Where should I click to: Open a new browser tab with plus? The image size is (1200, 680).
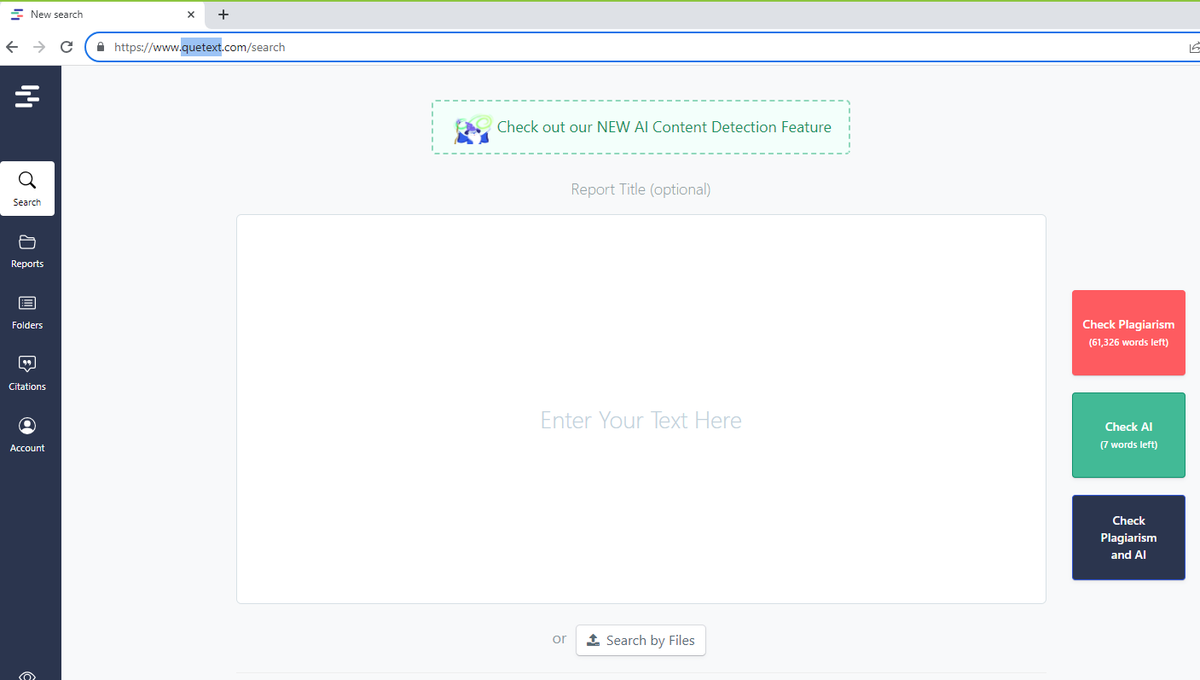[223, 15]
